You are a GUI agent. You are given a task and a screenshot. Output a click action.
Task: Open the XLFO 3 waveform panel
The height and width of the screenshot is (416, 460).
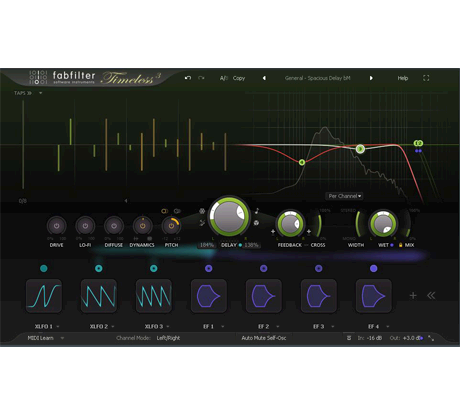154,296
